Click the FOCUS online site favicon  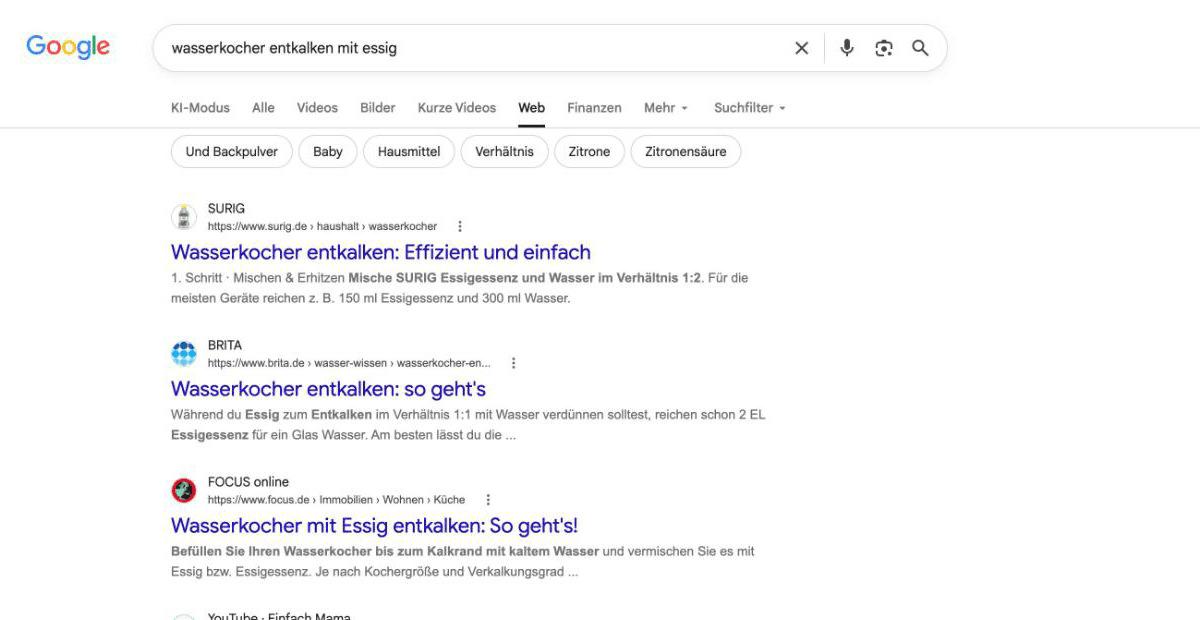[184, 490]
